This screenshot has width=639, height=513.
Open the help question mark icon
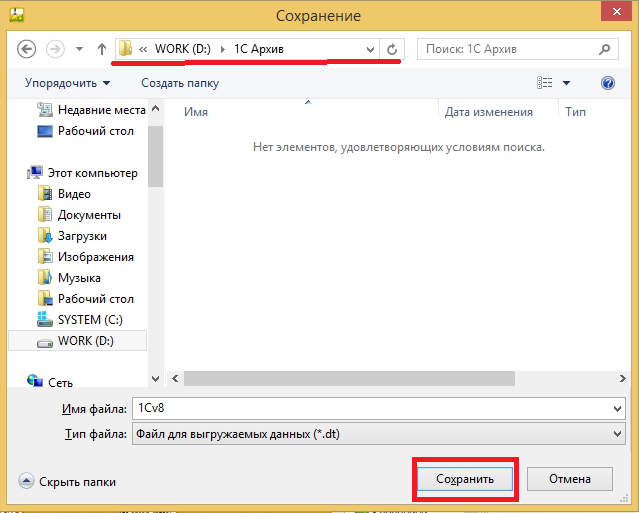607,83
